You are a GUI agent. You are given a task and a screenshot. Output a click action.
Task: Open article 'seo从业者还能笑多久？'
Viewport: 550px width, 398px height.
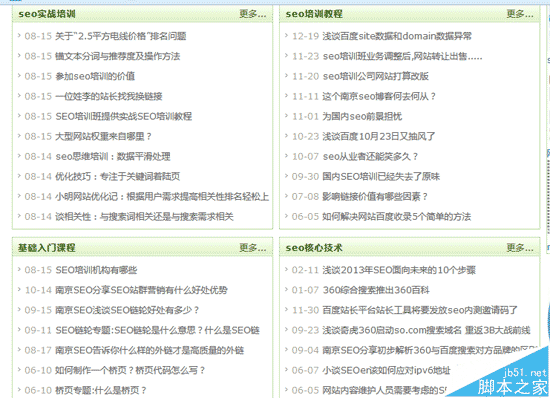370,156
